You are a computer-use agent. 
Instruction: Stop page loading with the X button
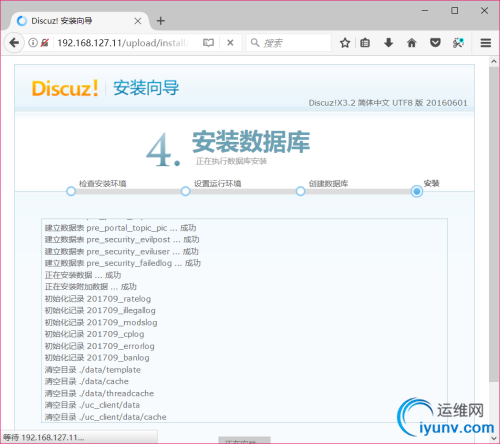tap(230, 43)
